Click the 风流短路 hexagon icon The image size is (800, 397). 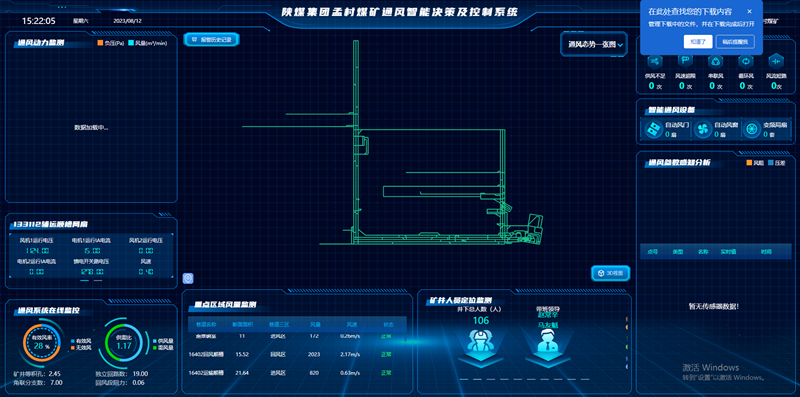(x=776, y=61)
